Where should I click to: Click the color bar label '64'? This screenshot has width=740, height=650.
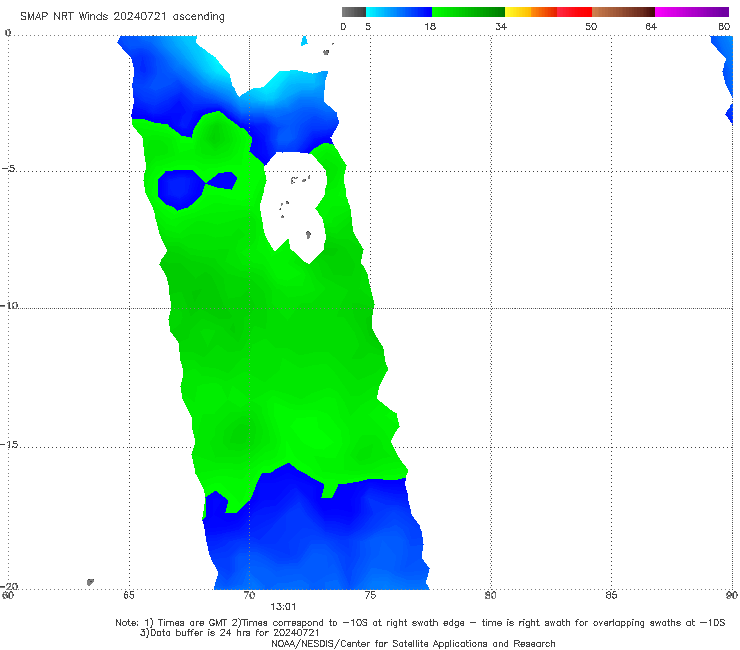click(x=651, y=26)
